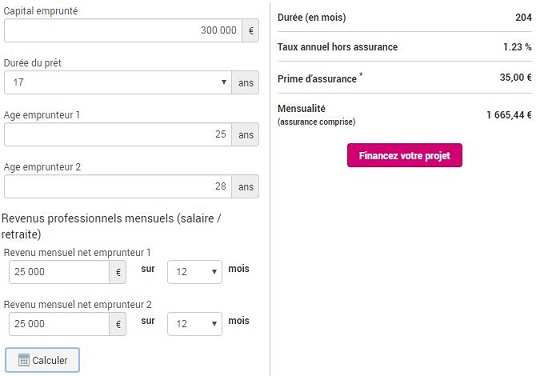Image resolution: width=536 pixels, height=376 pixels.
Task: Click the Taux annuel hors assurance value
Action: pyautogui.click(x=517, y=47)
